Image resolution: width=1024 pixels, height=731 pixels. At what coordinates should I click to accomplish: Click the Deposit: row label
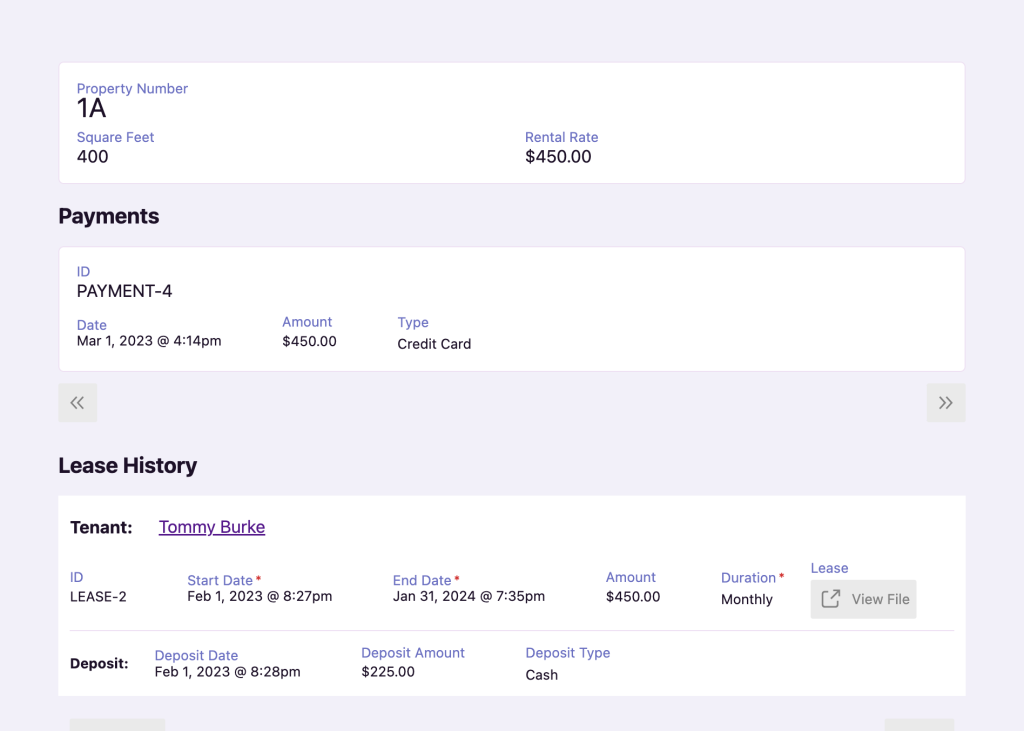pyautogui.click(x=99, y=664)
